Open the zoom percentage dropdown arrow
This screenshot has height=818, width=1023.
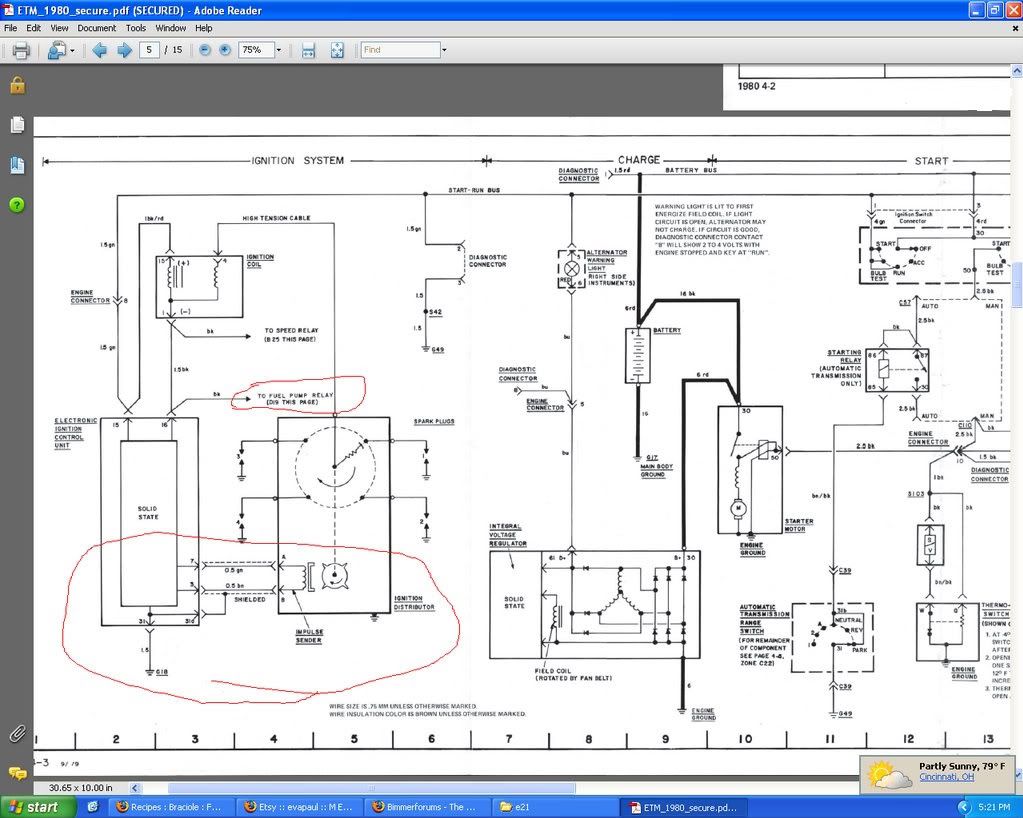(x=279, y=50)
